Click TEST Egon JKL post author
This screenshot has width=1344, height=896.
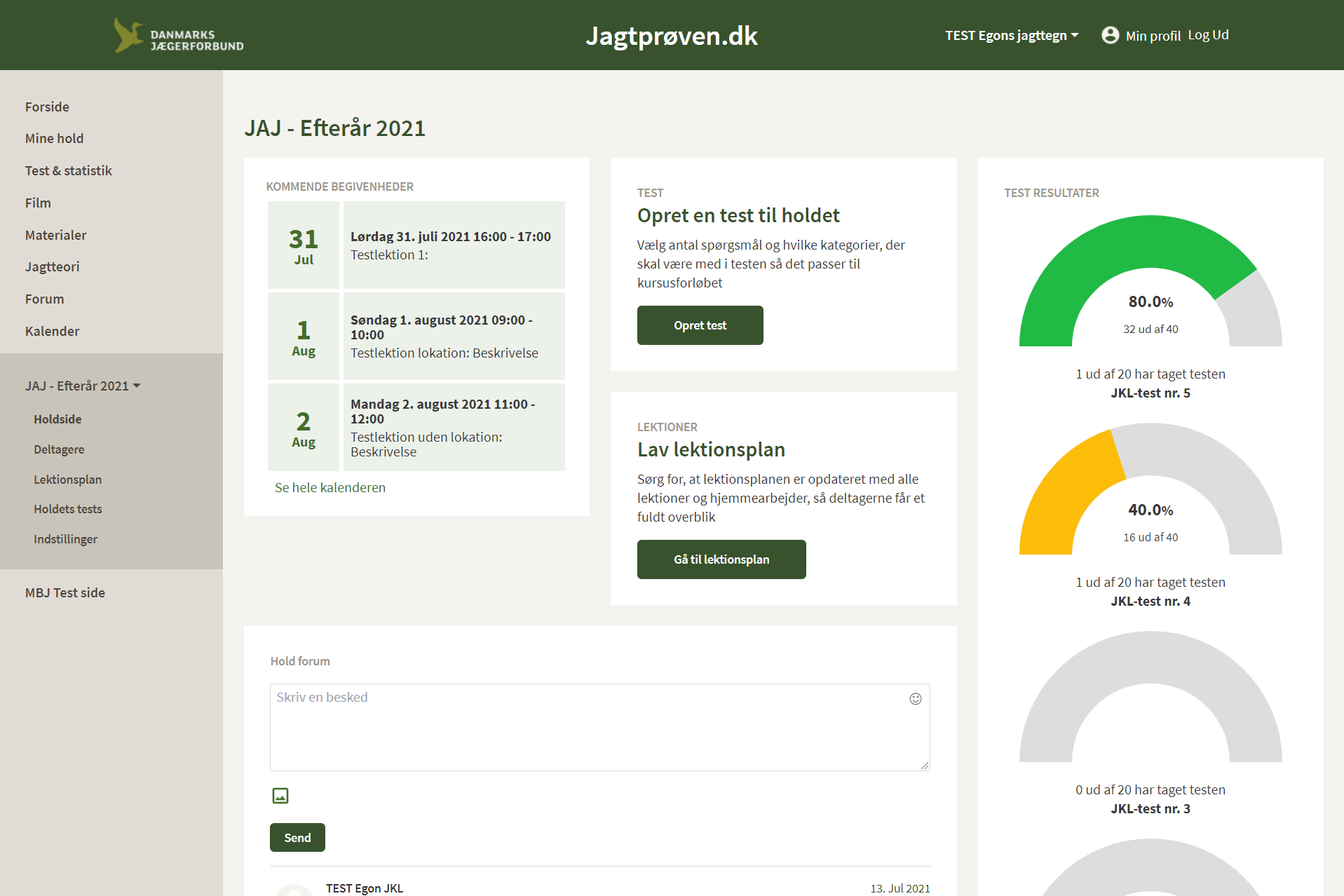coord(364,888)
